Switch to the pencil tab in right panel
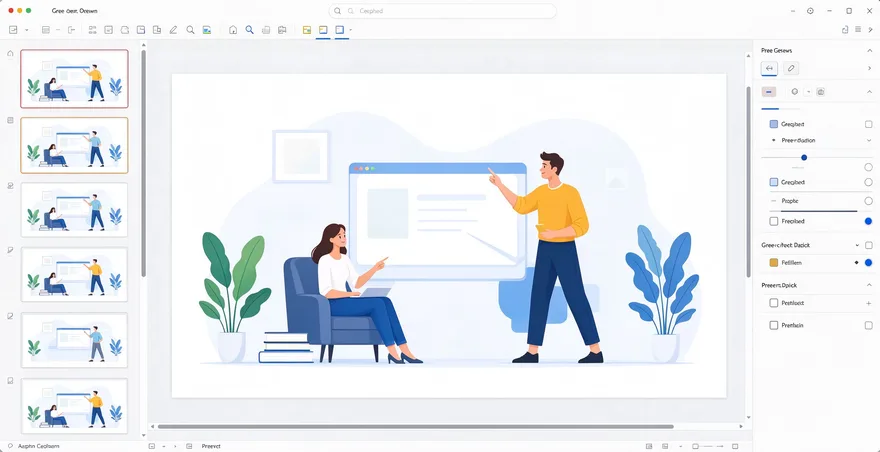880x452 pixels. pos(791,68)
